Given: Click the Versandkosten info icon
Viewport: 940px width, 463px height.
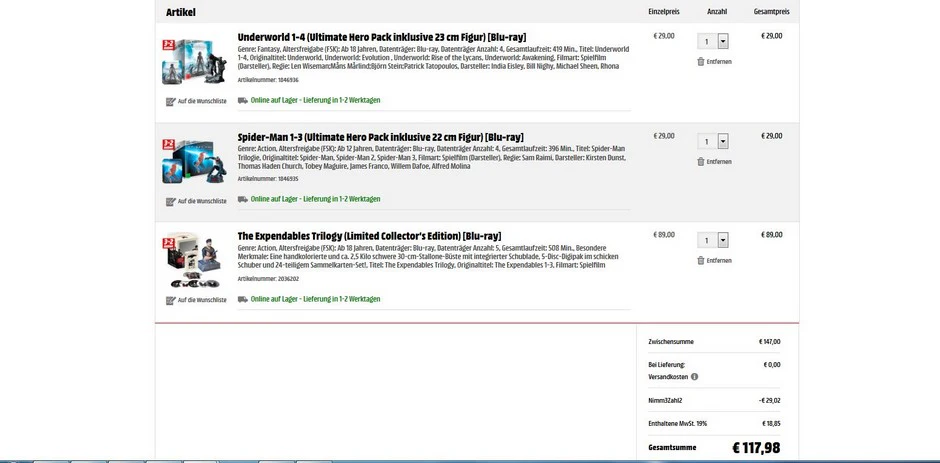Looking at the screenshot, I should 694,377.
